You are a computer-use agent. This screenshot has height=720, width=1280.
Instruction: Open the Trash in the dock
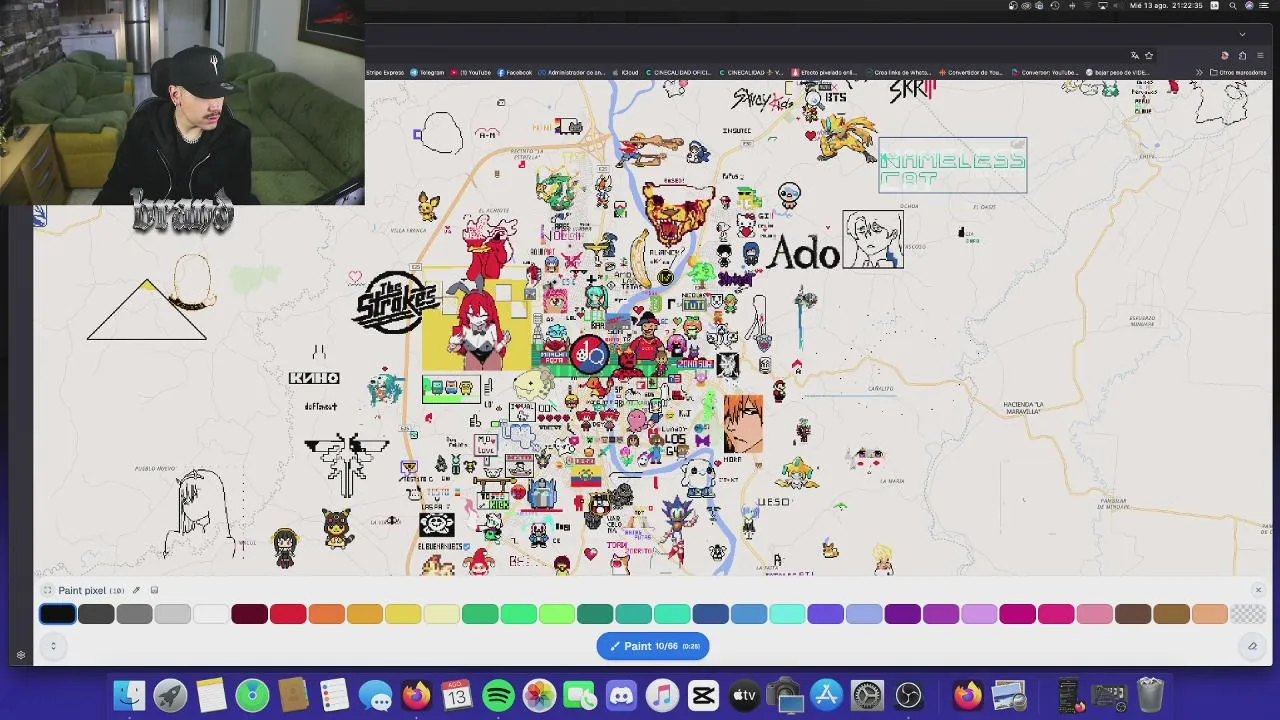click(x=1150, y=695)
